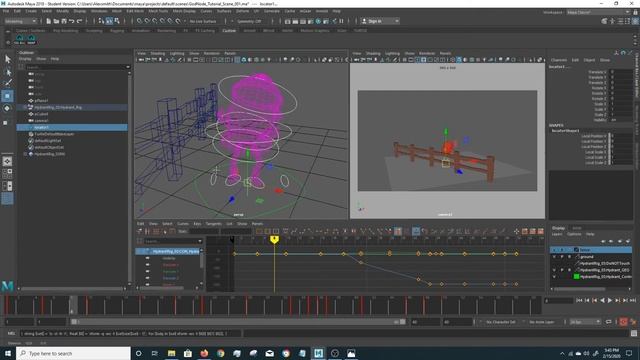This screenshot has height=360, width=640.
Task: Open Shading menu in persp viewport panel
Action: tap(158, 53)
